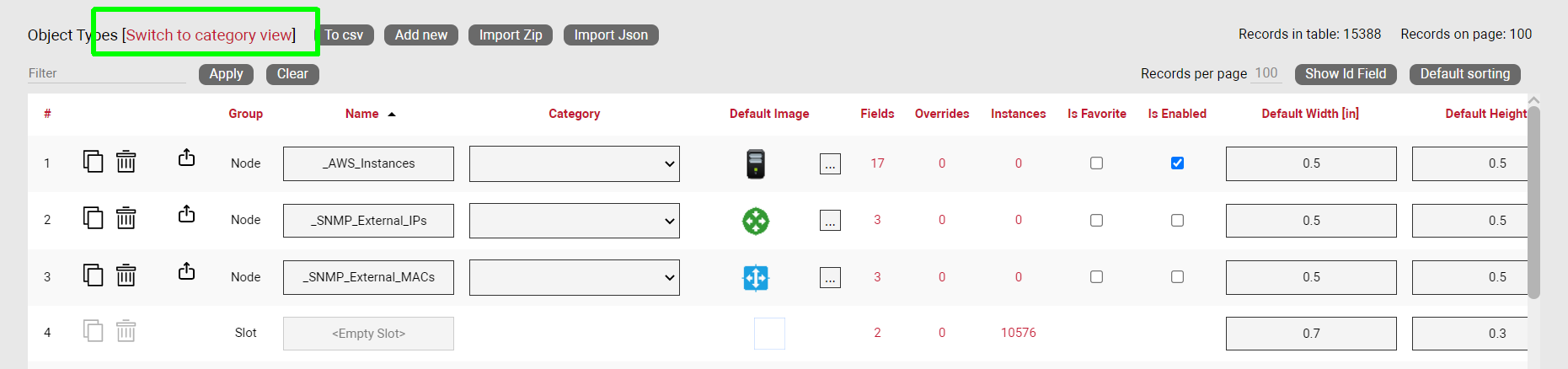The image size is (1568, 369).
Task: Click the _AWS_Instances server default image
Action: point(756,163)
